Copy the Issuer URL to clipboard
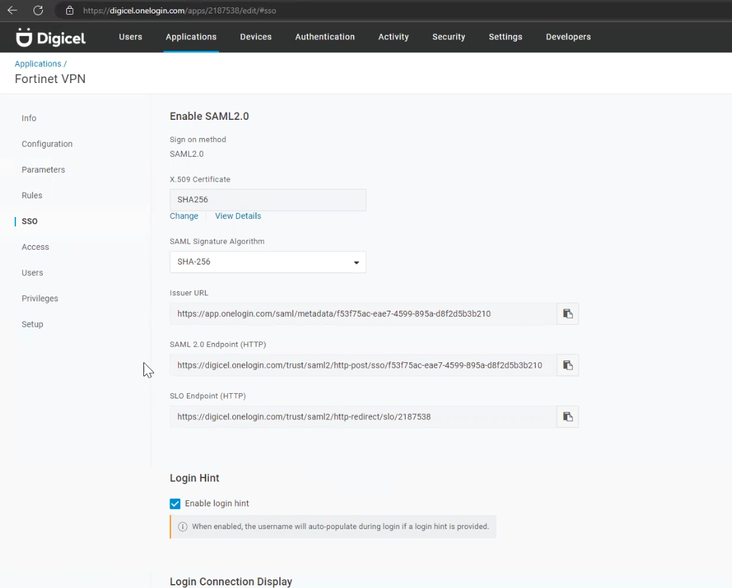The width and height of the screenshot is (732, 588). tap(567, 314)
